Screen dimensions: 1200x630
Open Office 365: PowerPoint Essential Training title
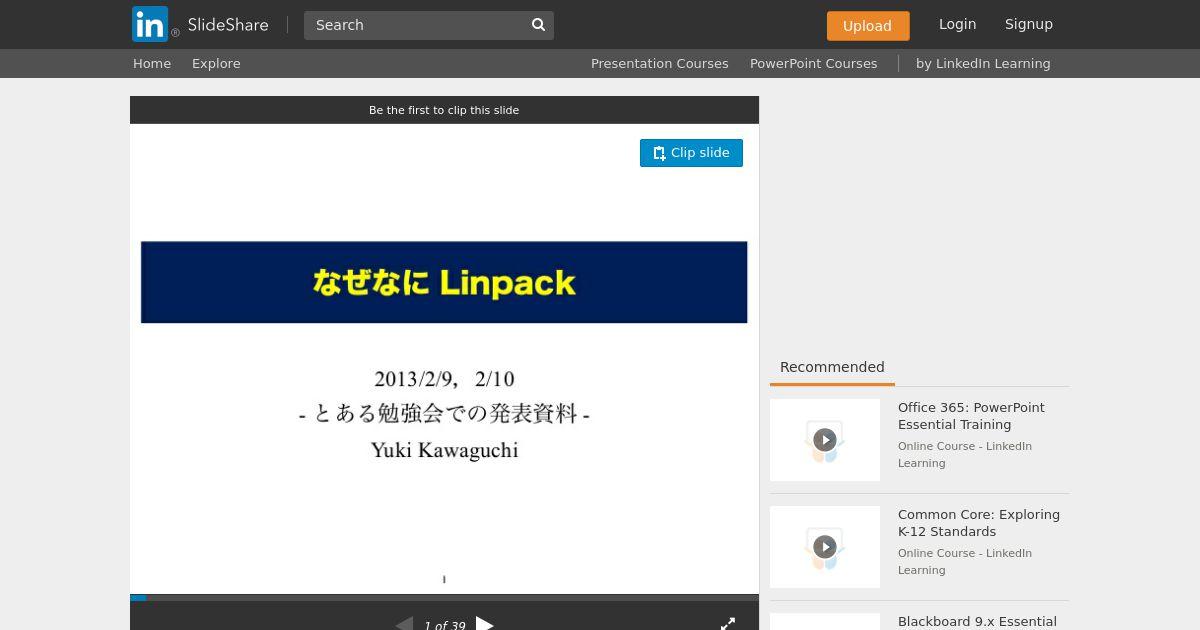coord(971,416)
